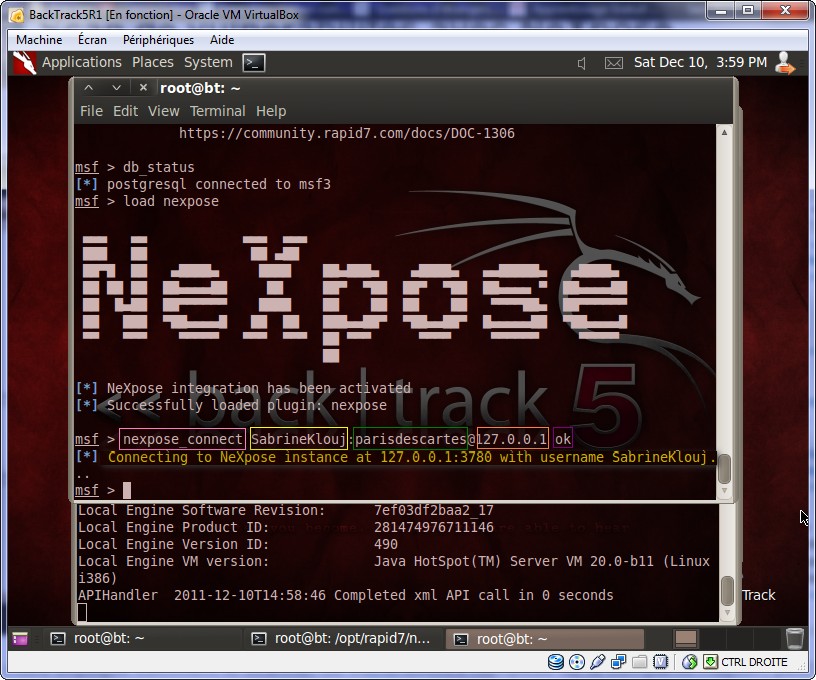Click 'postgresql connected to msf3' line
This screenshot has width=816, height=680.
pyautogui.click(x=219, y=185)
